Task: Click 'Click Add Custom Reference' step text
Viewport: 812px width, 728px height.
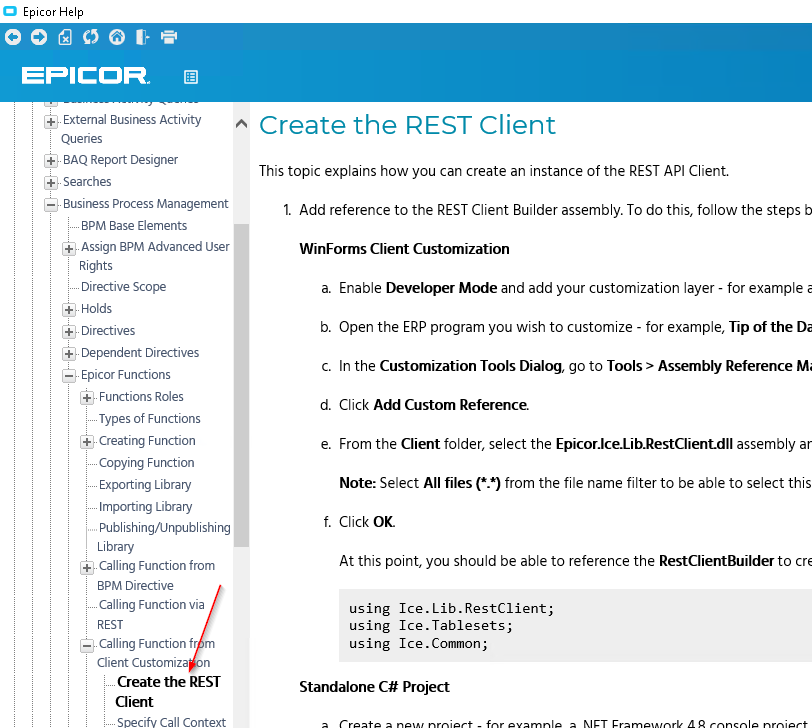Action: coord(433,405)
